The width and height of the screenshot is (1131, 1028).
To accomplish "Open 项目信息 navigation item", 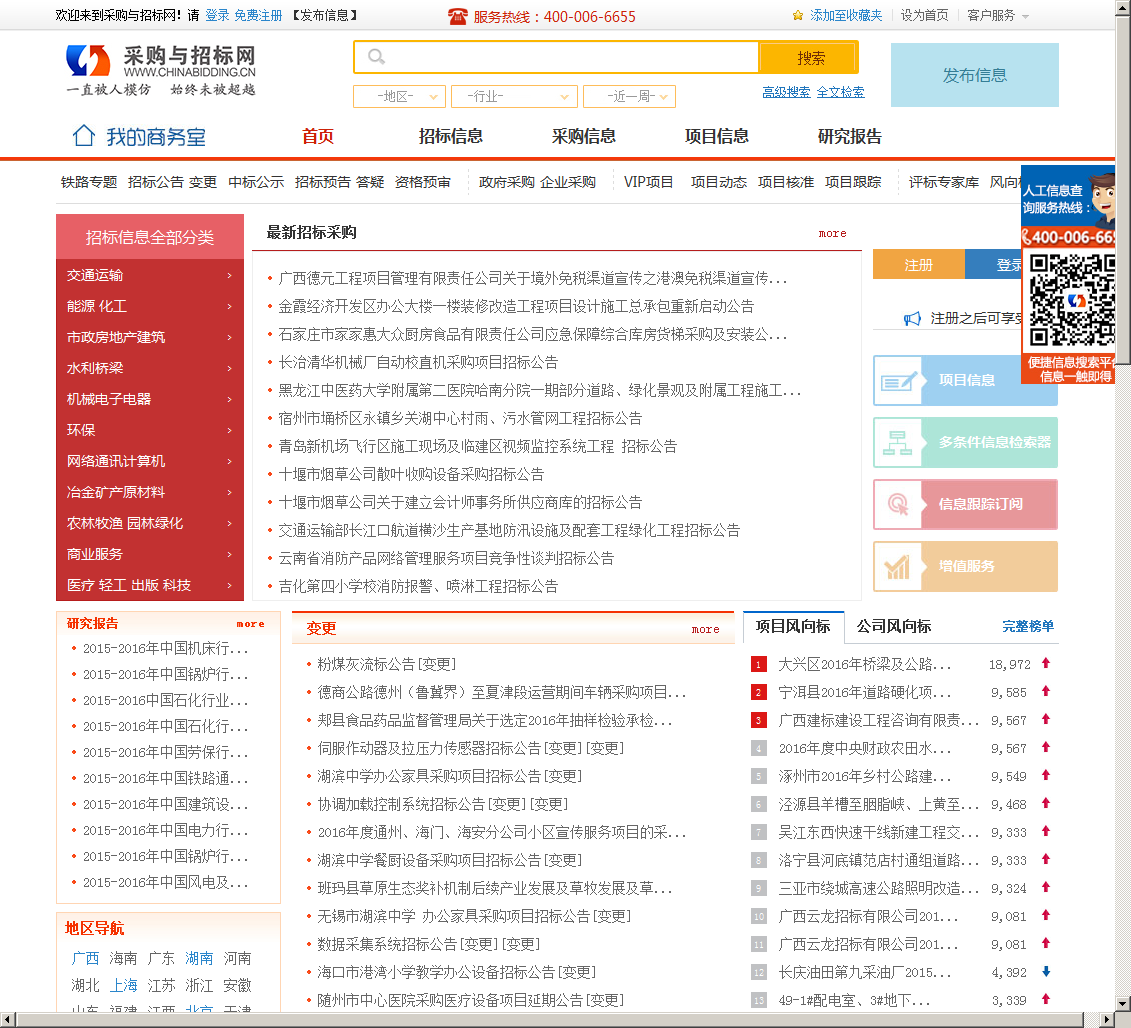I will pos(716,136).
